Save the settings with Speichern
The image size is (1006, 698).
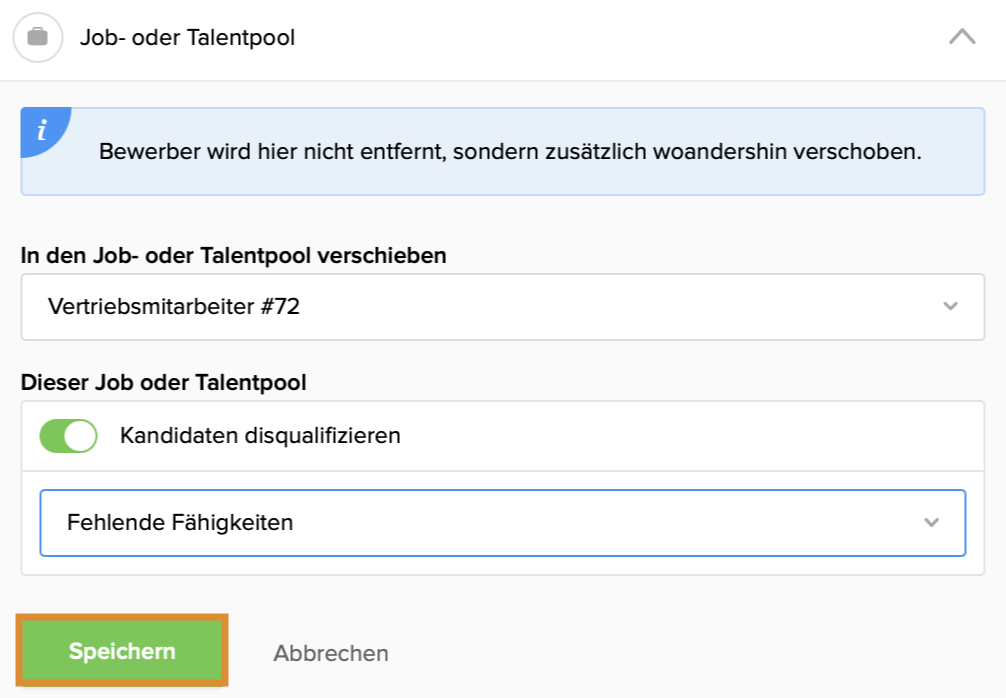122,651
